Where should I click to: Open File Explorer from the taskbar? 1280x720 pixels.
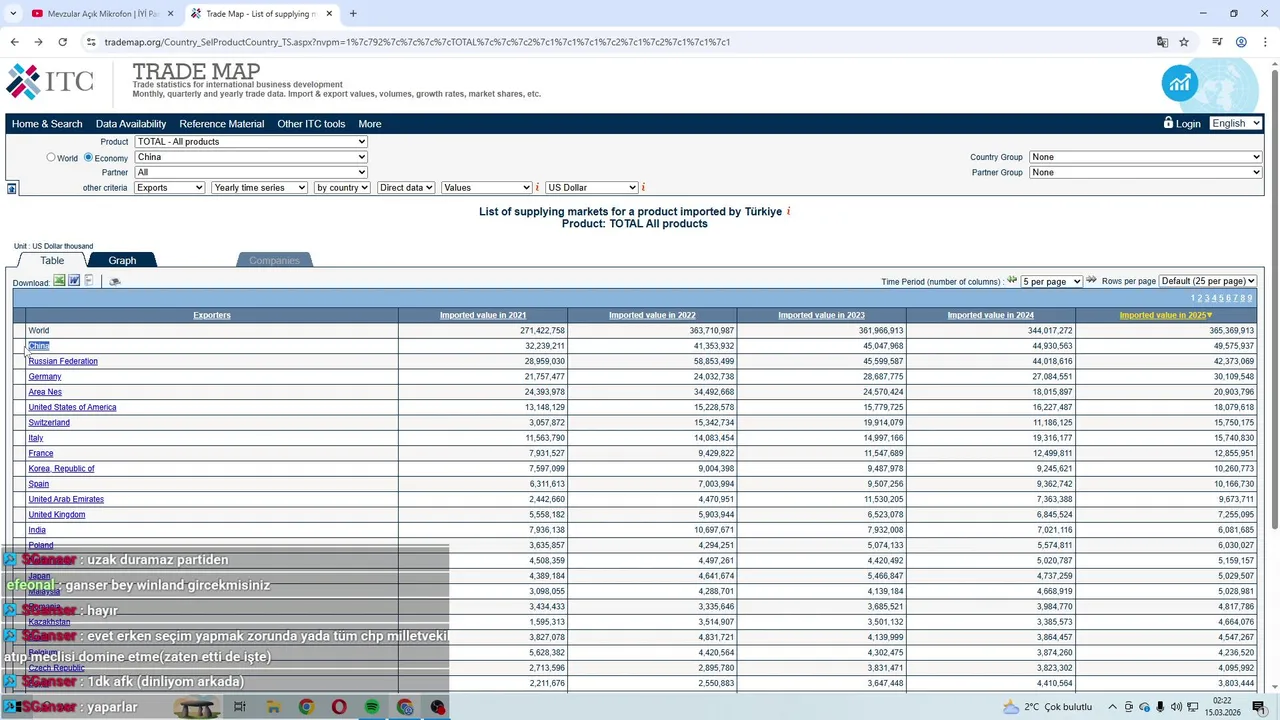point(273,707)
